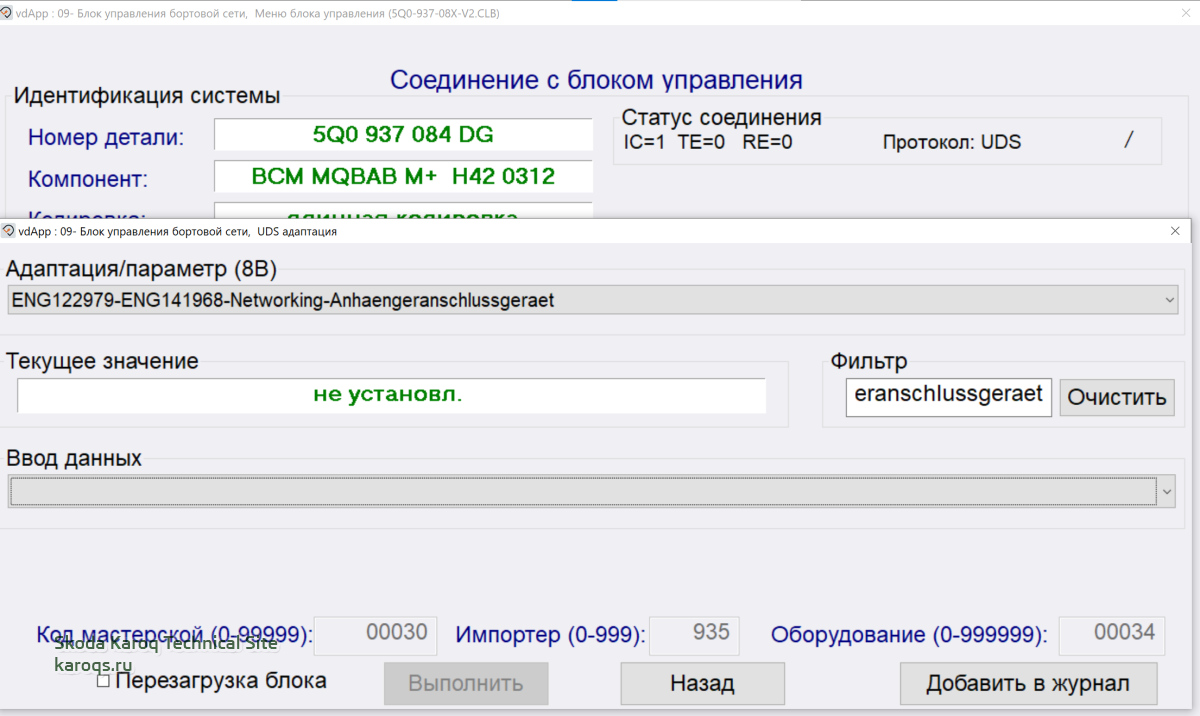Select the Импортер field showing 935
The width and height of the screenshot is (1200, 716).
coord(693,634)
